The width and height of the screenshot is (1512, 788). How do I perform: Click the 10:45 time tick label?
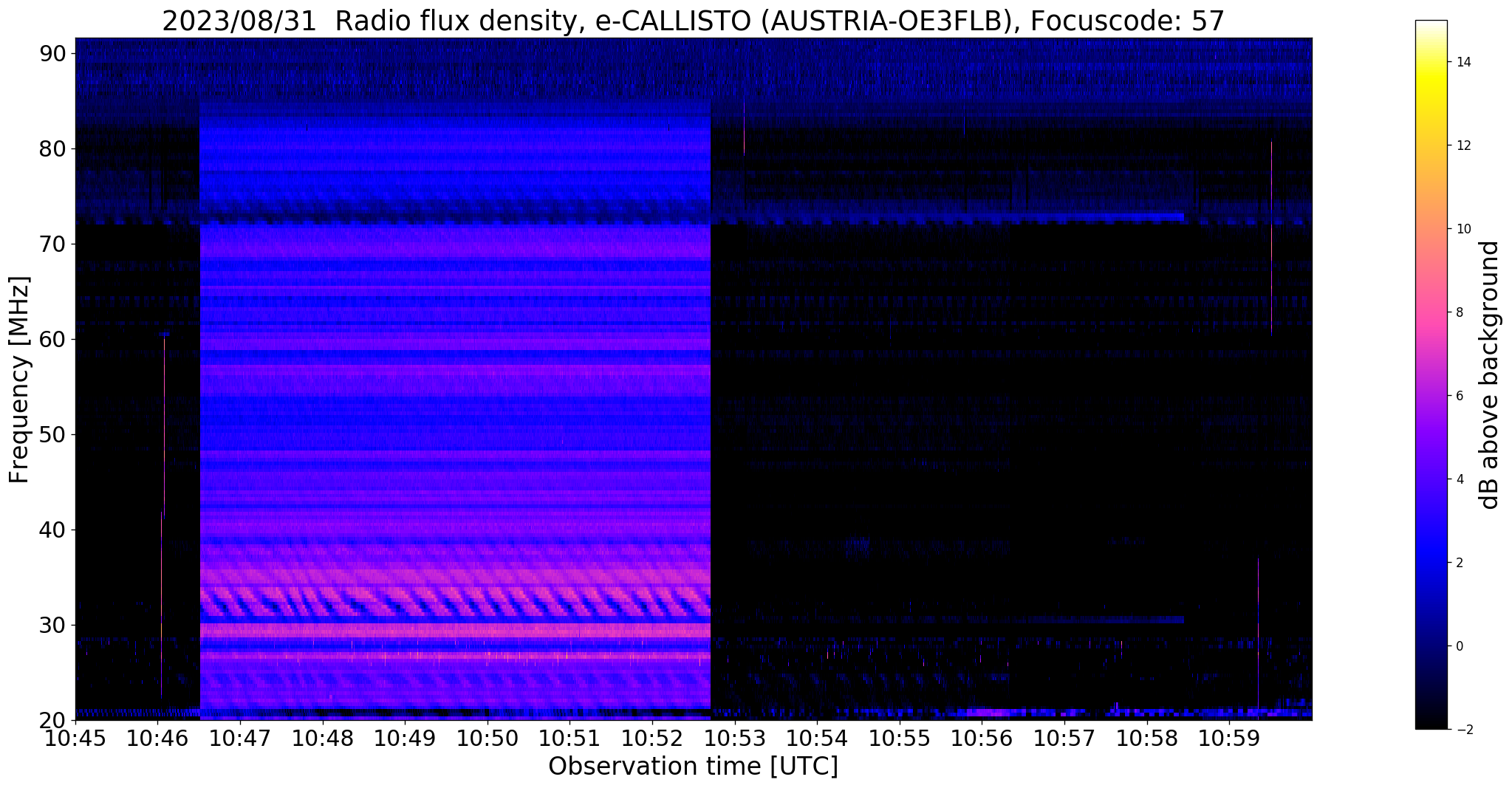pyautogui.click(x=75, y=738)
